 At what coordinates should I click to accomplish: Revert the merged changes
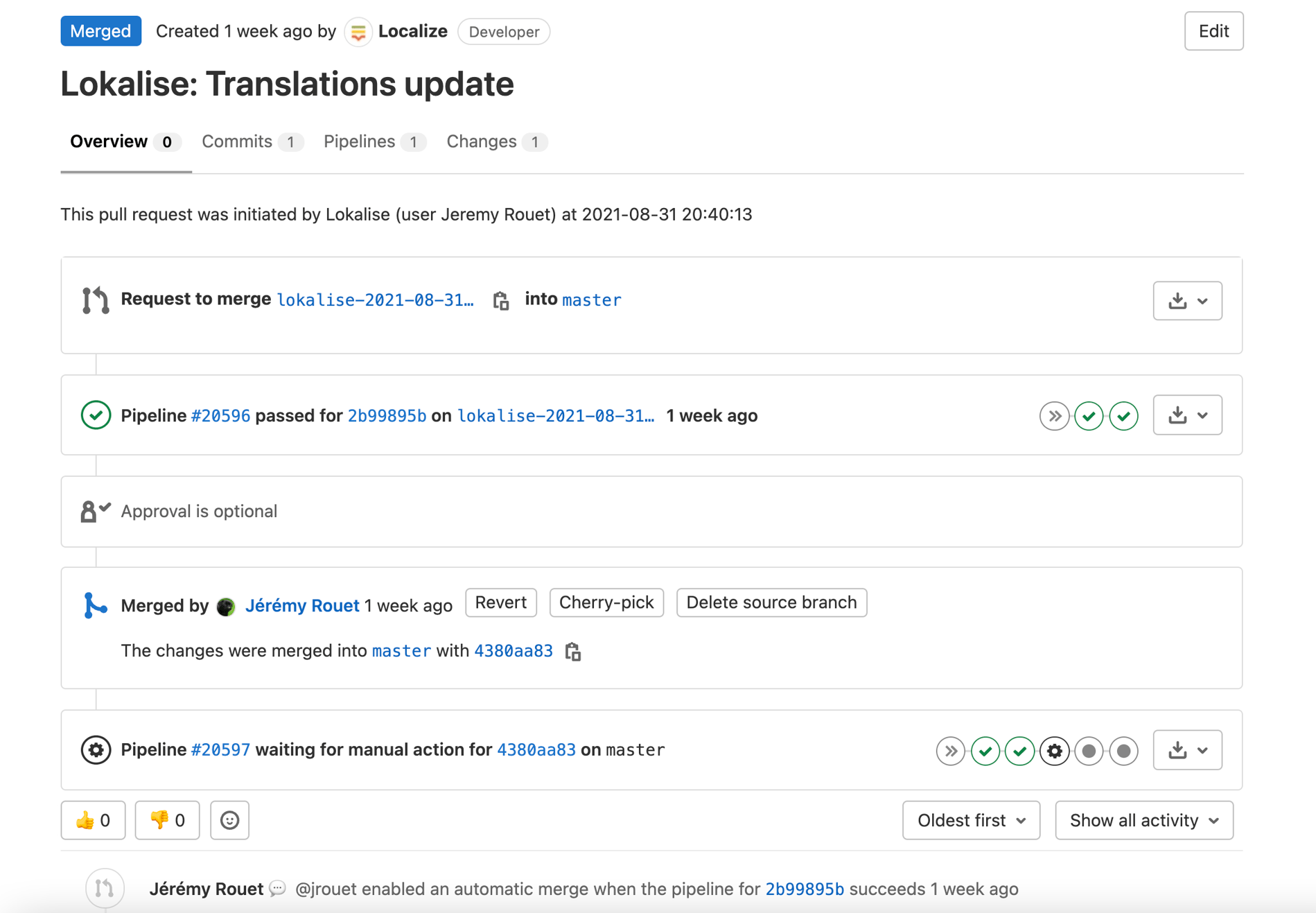tap(500, 602)
